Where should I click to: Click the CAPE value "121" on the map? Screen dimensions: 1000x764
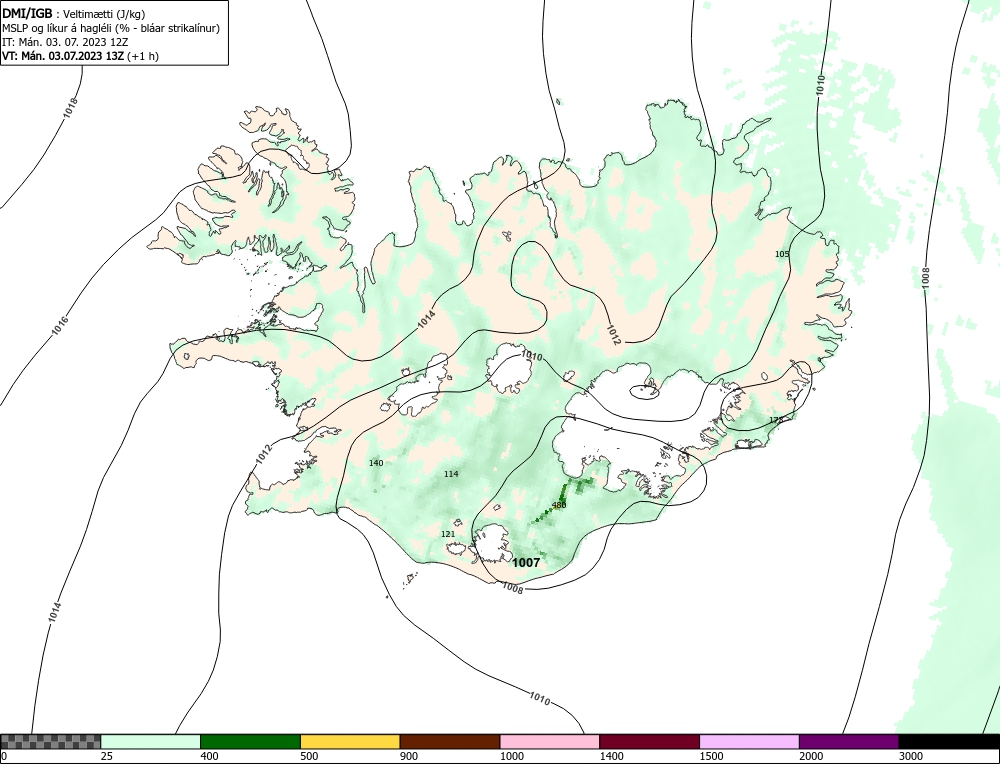(448, 534)
